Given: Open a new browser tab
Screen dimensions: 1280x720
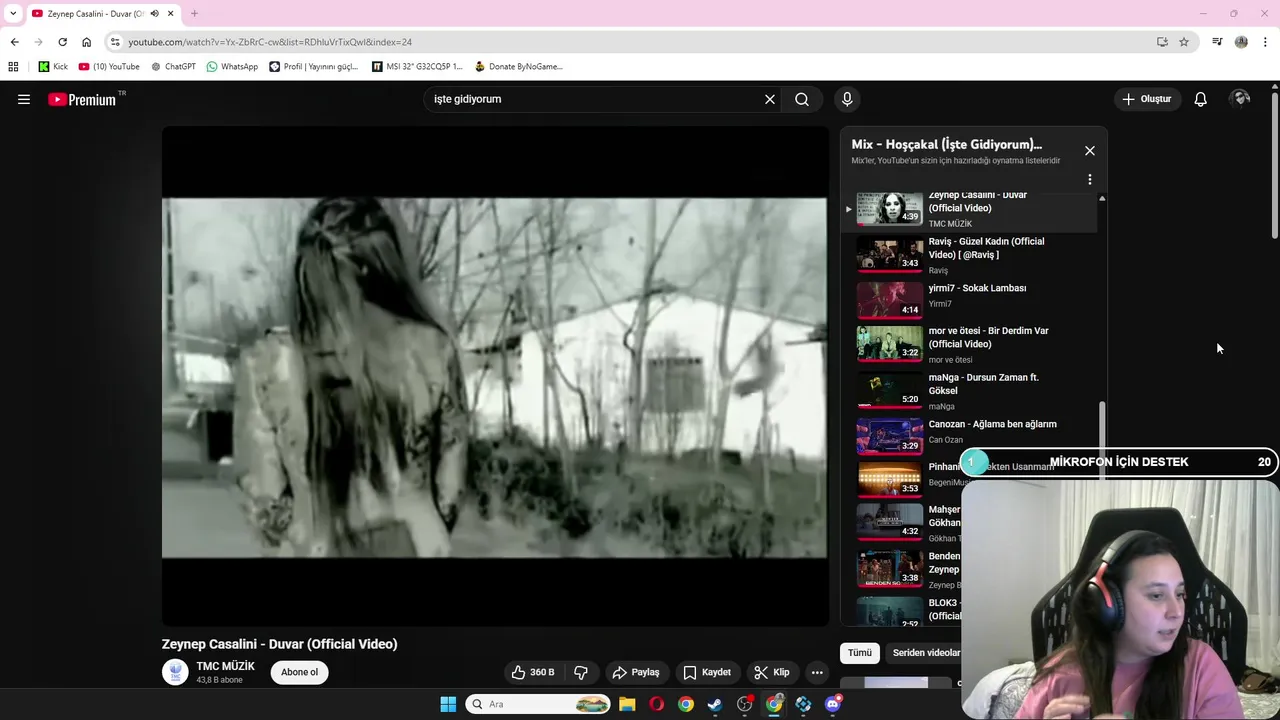Looking at the screenshot, I should click(194, 14).
